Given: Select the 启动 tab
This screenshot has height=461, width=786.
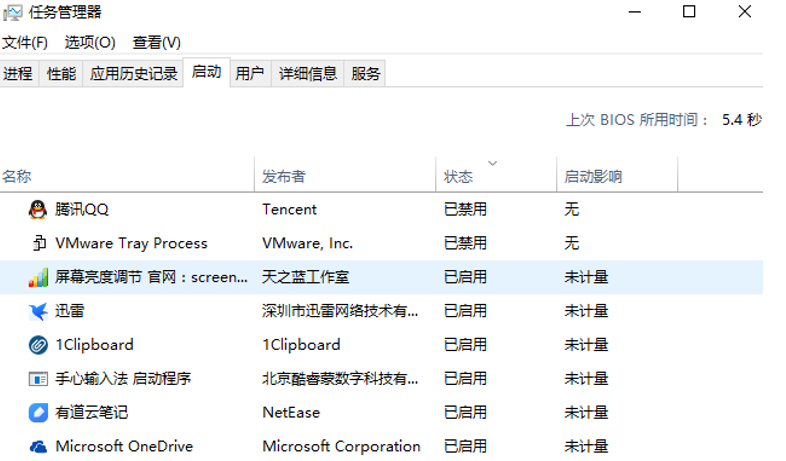Looking at the screenshot, I should point(207,72).
